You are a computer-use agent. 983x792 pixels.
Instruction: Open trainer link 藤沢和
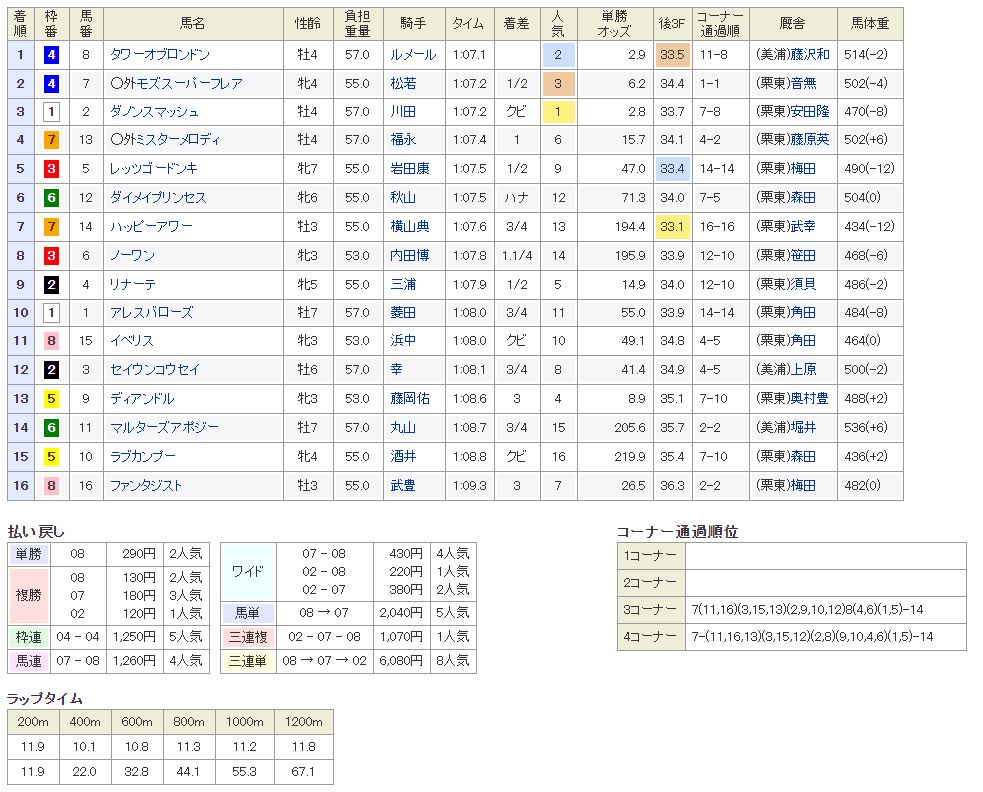tap(810, 55)
